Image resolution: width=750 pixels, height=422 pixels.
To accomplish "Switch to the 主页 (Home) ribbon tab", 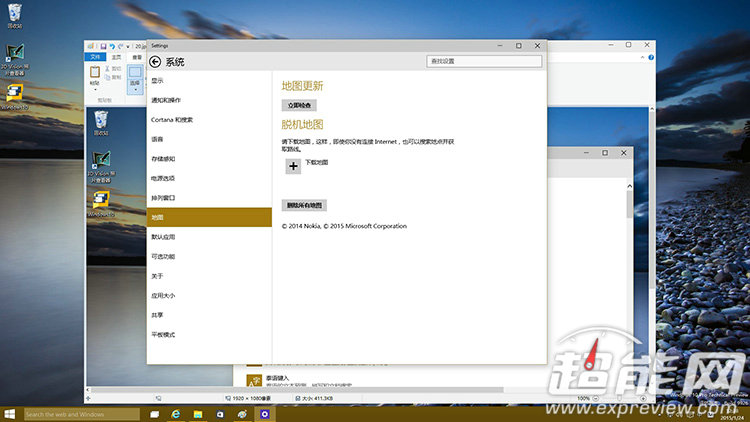I will tap(117, 57).
